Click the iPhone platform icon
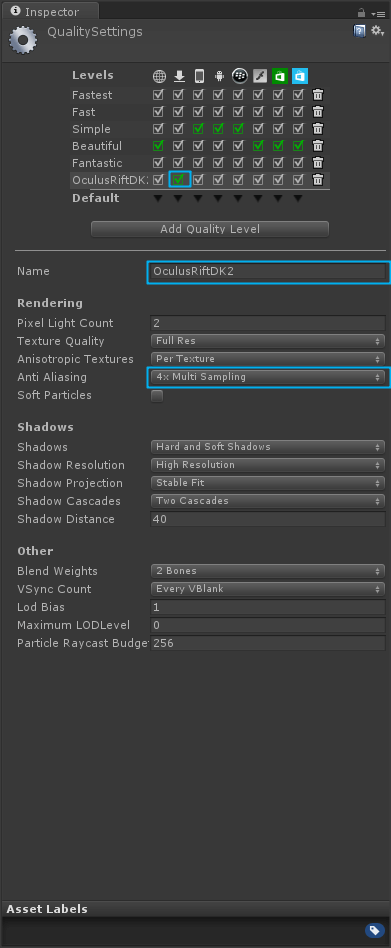 click(199, 76)
